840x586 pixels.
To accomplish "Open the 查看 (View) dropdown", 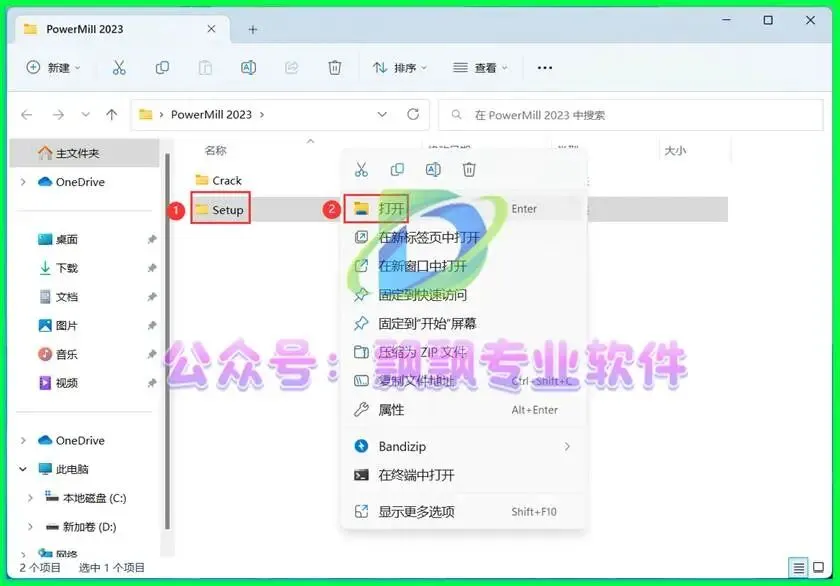I will pos(480,67).
